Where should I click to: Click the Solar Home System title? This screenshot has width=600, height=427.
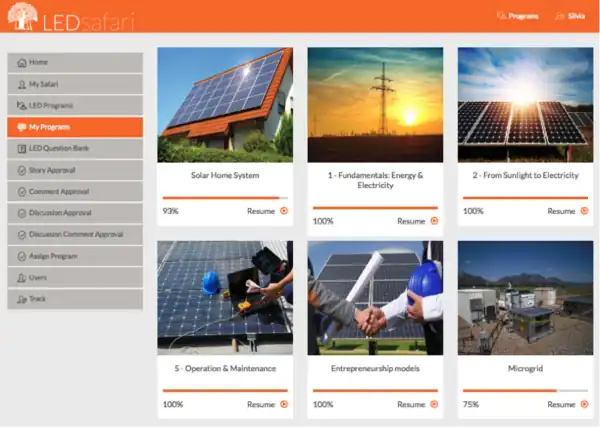click(x=225, y=175)
